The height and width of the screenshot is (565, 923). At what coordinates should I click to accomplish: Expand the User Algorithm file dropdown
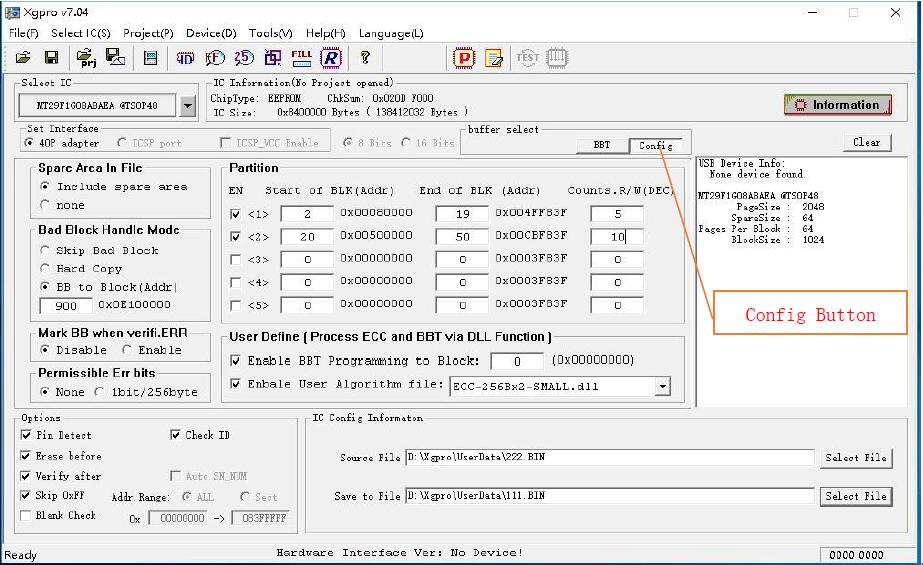663,387
